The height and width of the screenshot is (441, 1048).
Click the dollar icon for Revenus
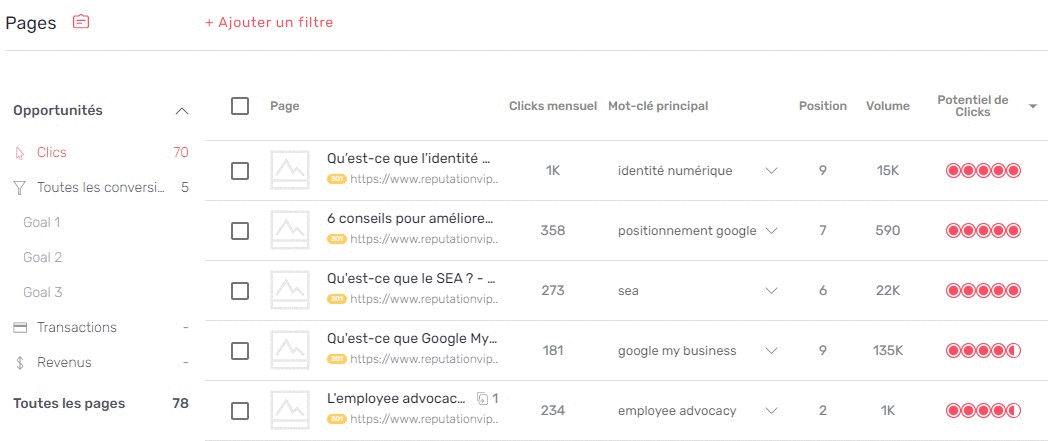pos(20,363)
